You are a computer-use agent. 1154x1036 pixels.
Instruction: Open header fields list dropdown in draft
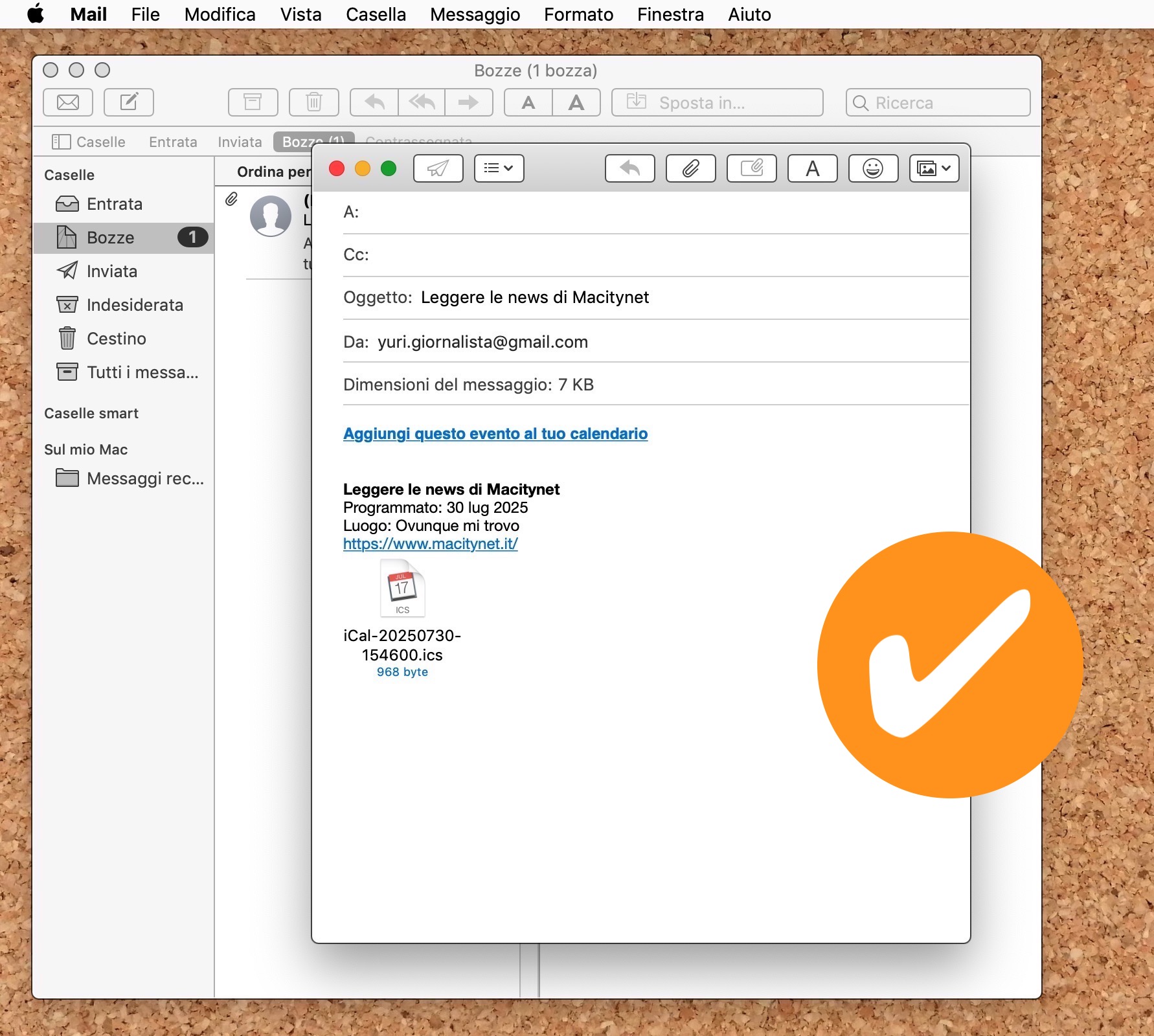pos(499,168)
